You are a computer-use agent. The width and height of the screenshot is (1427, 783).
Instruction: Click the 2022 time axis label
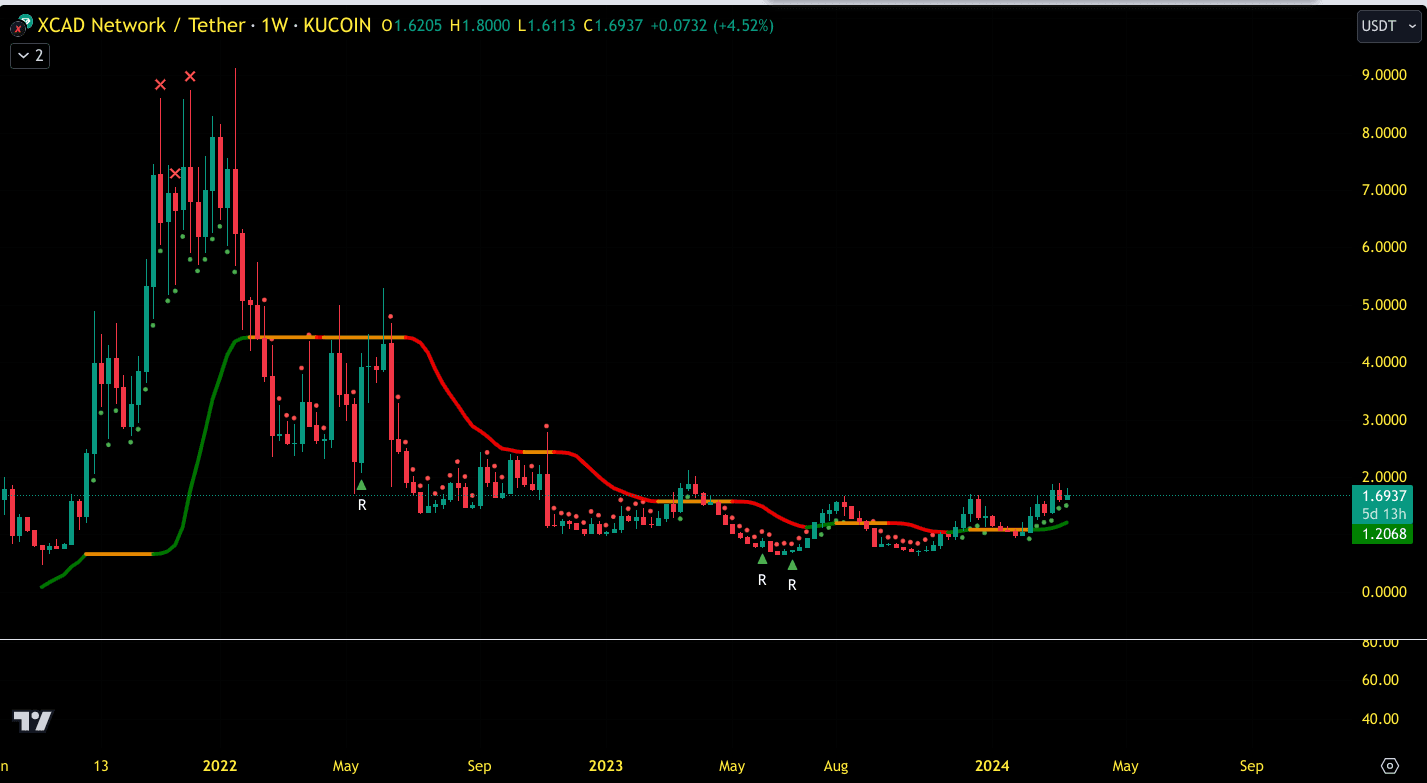(x=220, y=766)
